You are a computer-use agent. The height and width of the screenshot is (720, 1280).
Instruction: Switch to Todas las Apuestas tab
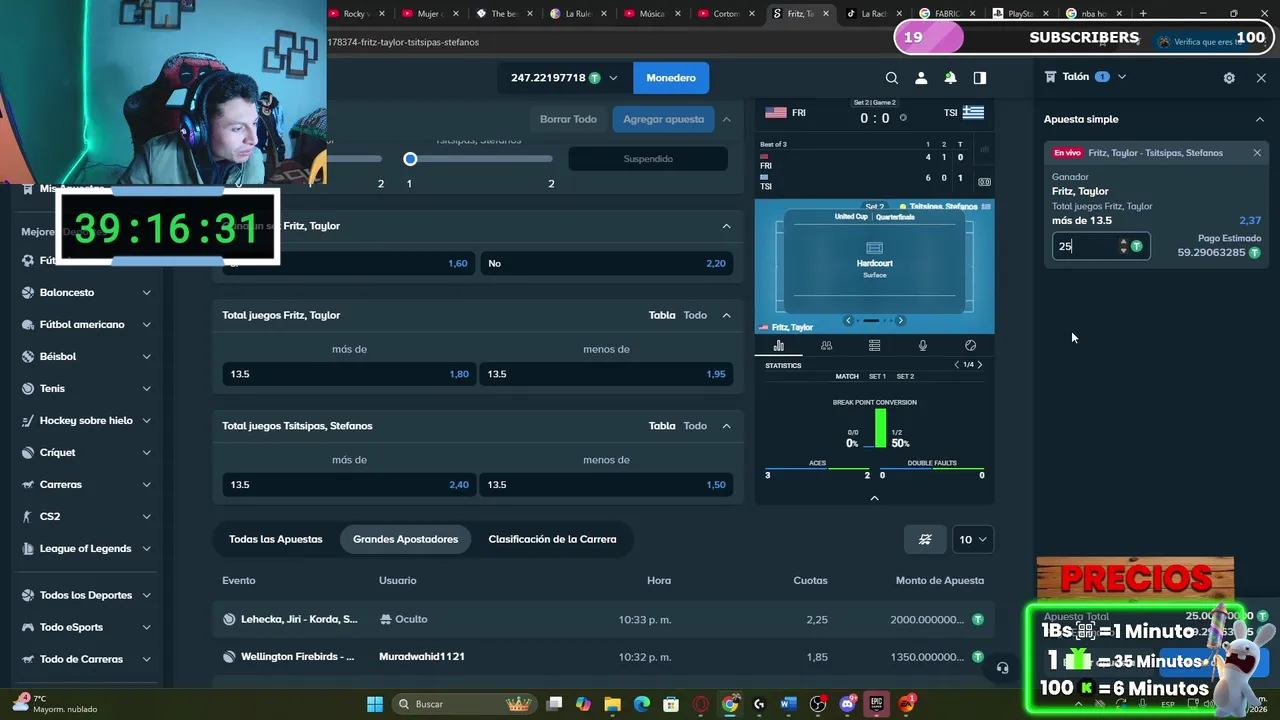(276, 540)
